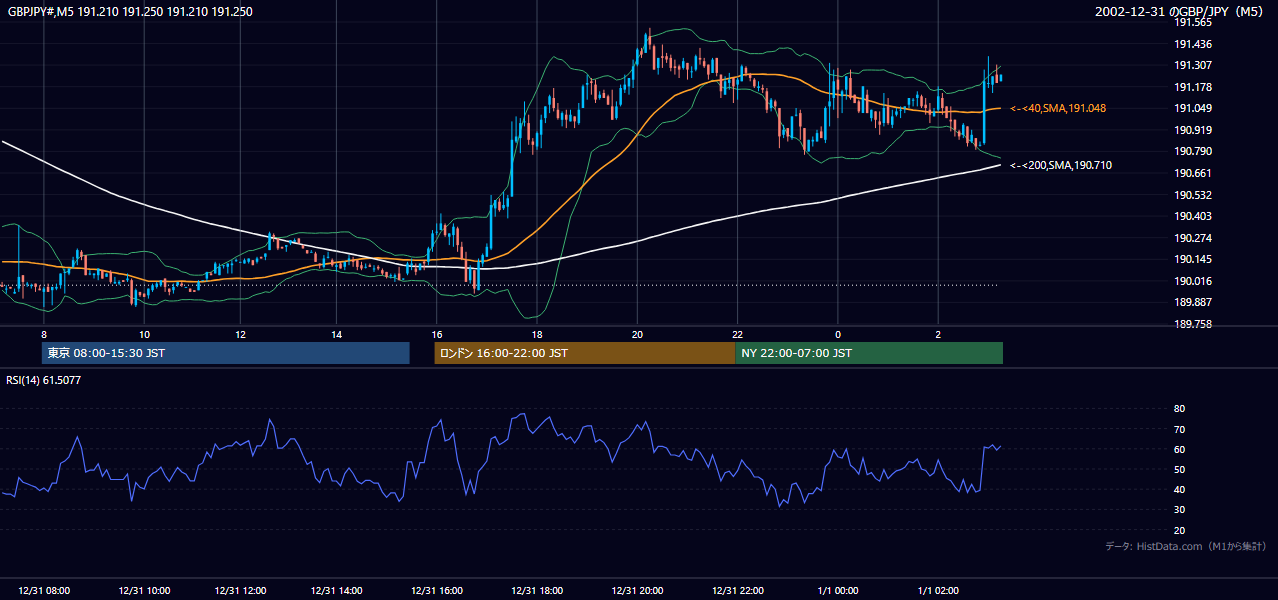Click price axis value 190.016
Image resolution: width=1278 pixels, height=600 pixels.
pyautogui.click(x=1192, y=281)
